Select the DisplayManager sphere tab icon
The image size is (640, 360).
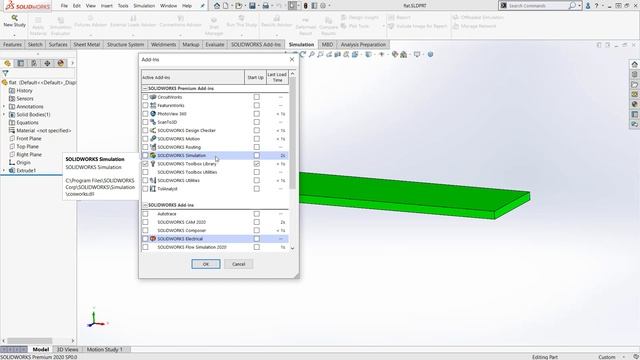[61, 63]
